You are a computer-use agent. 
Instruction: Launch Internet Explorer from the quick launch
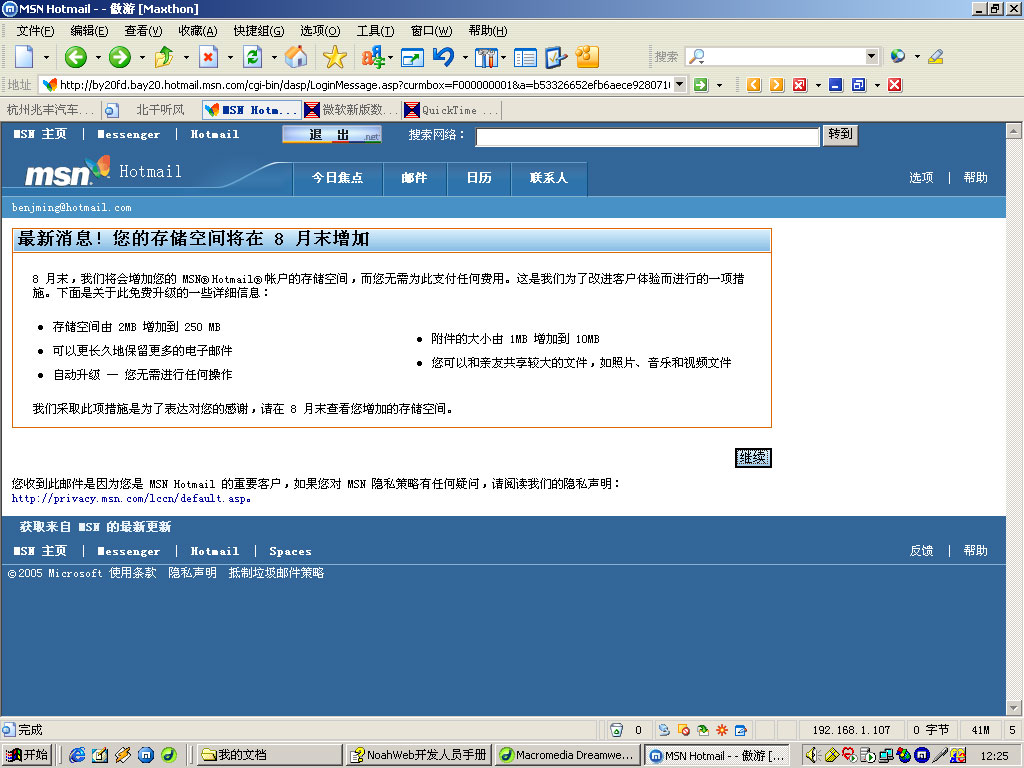pos(77,755)
